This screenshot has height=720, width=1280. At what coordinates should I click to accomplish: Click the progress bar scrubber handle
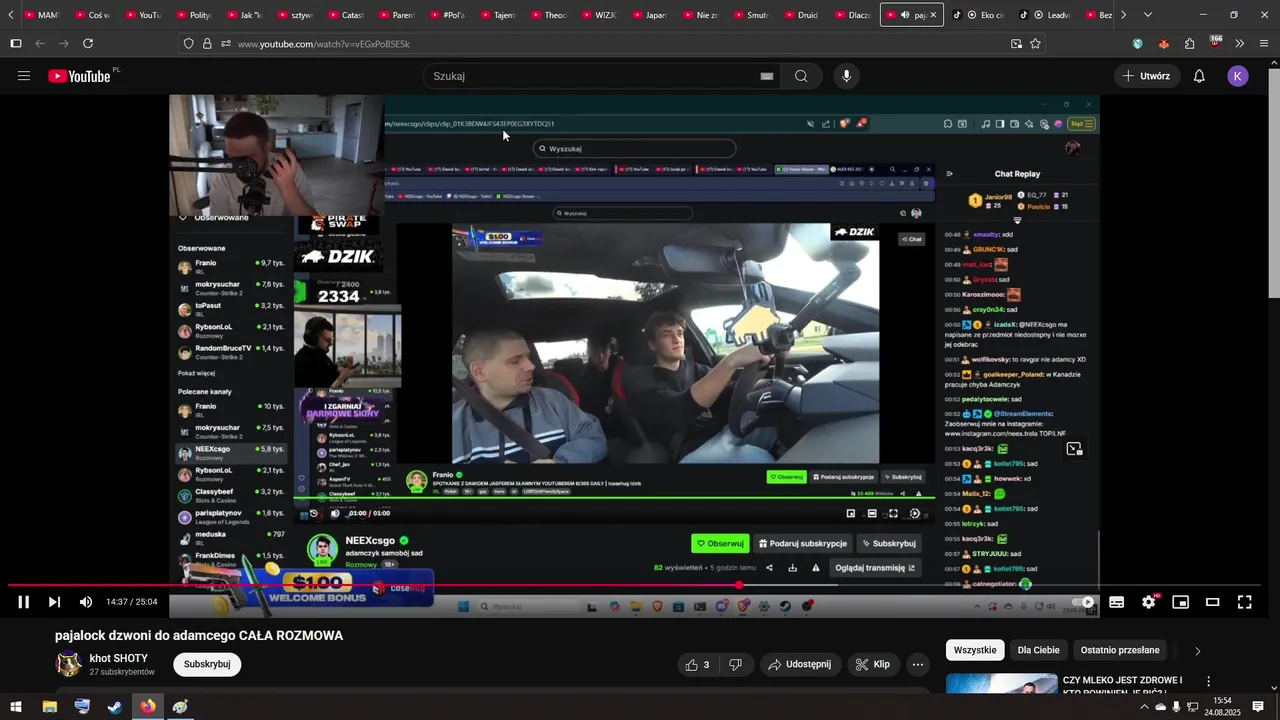[739, 585]
